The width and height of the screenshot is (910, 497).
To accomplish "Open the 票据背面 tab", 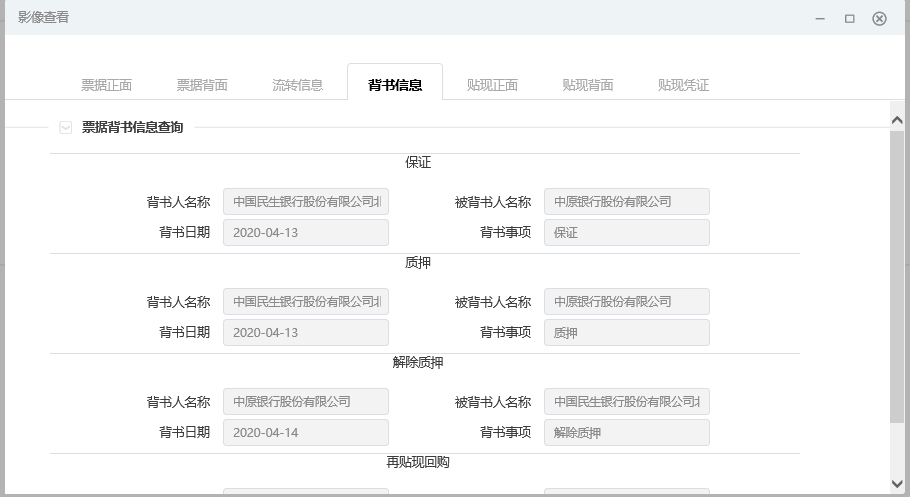I will point(202,85).
